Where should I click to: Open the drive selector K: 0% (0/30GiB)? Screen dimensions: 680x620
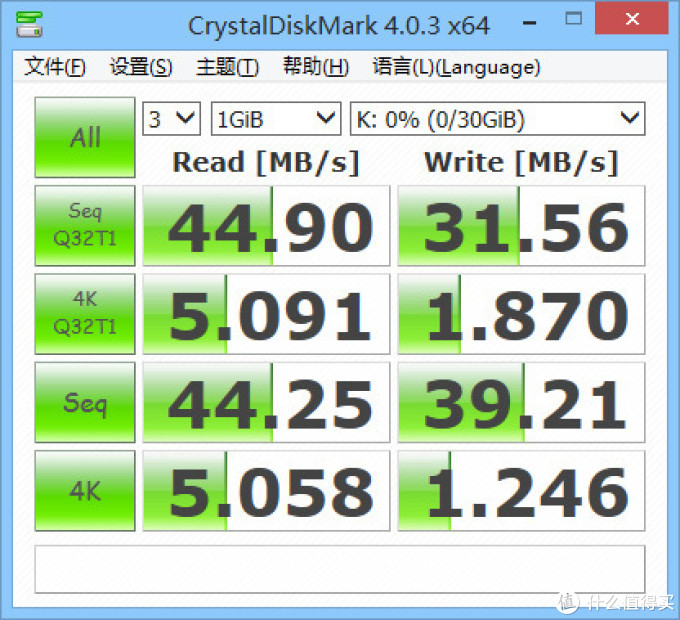[x=497, y=119]
